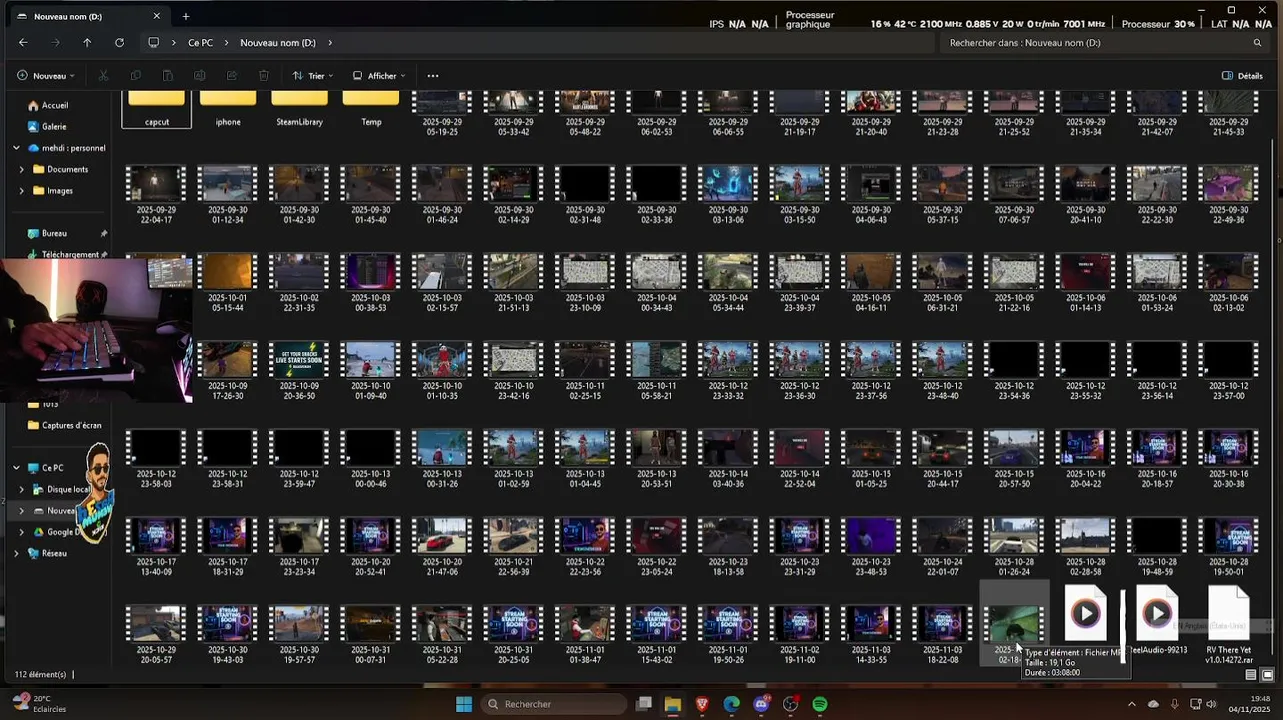Open a new Explorer tab with plus
The image size is (1283, 720).
[185, 16]
